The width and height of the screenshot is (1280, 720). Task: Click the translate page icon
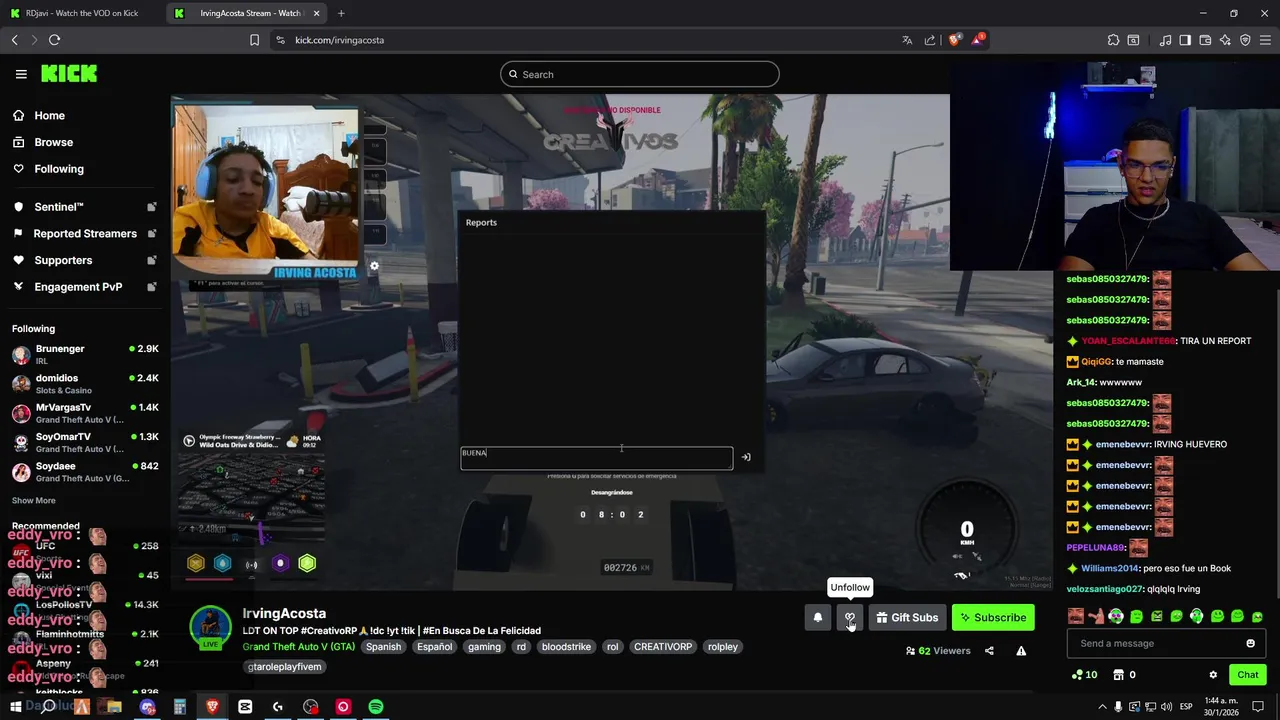(907, 40)
